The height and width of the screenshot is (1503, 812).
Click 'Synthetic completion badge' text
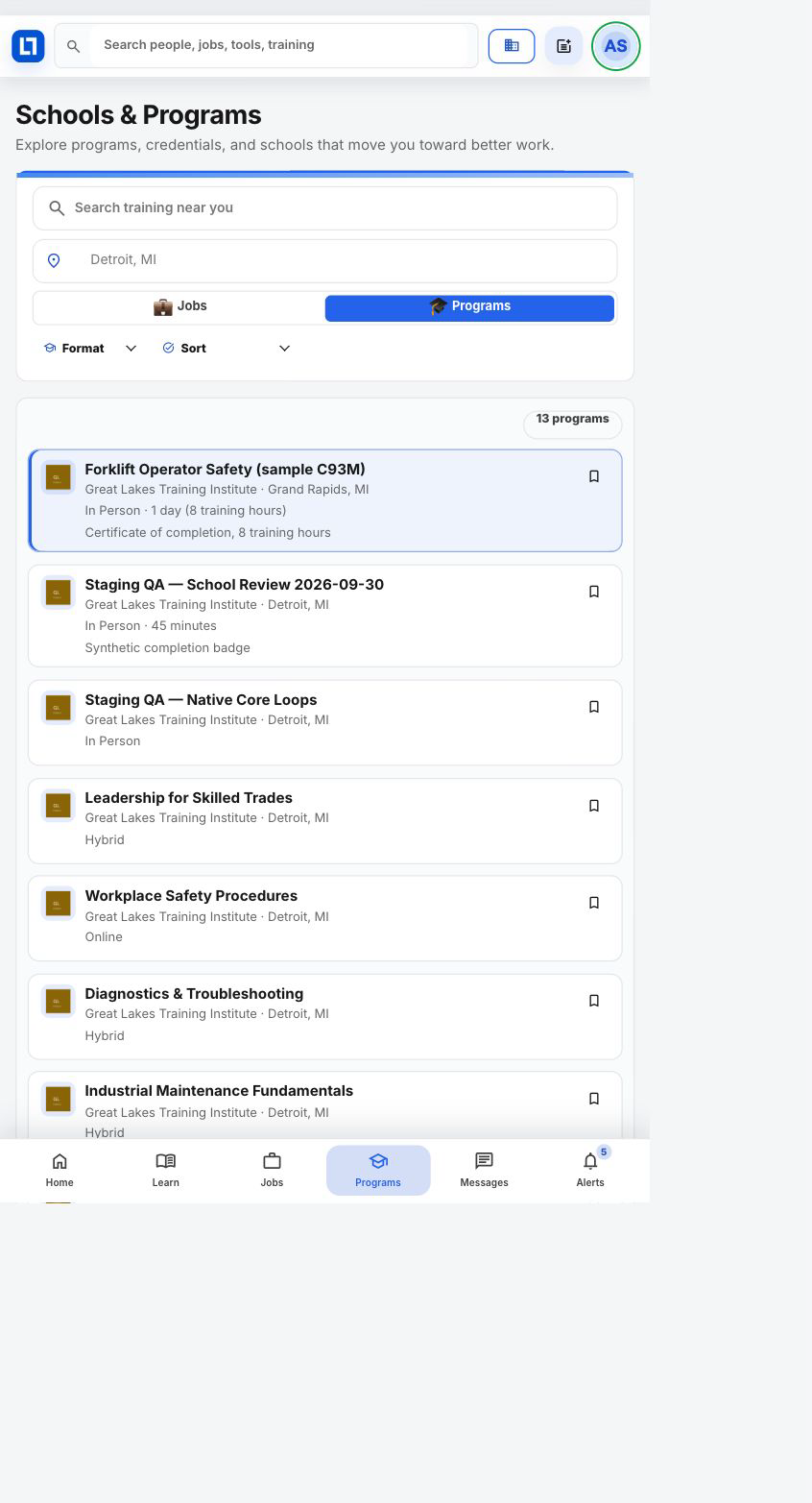point(167,648)
